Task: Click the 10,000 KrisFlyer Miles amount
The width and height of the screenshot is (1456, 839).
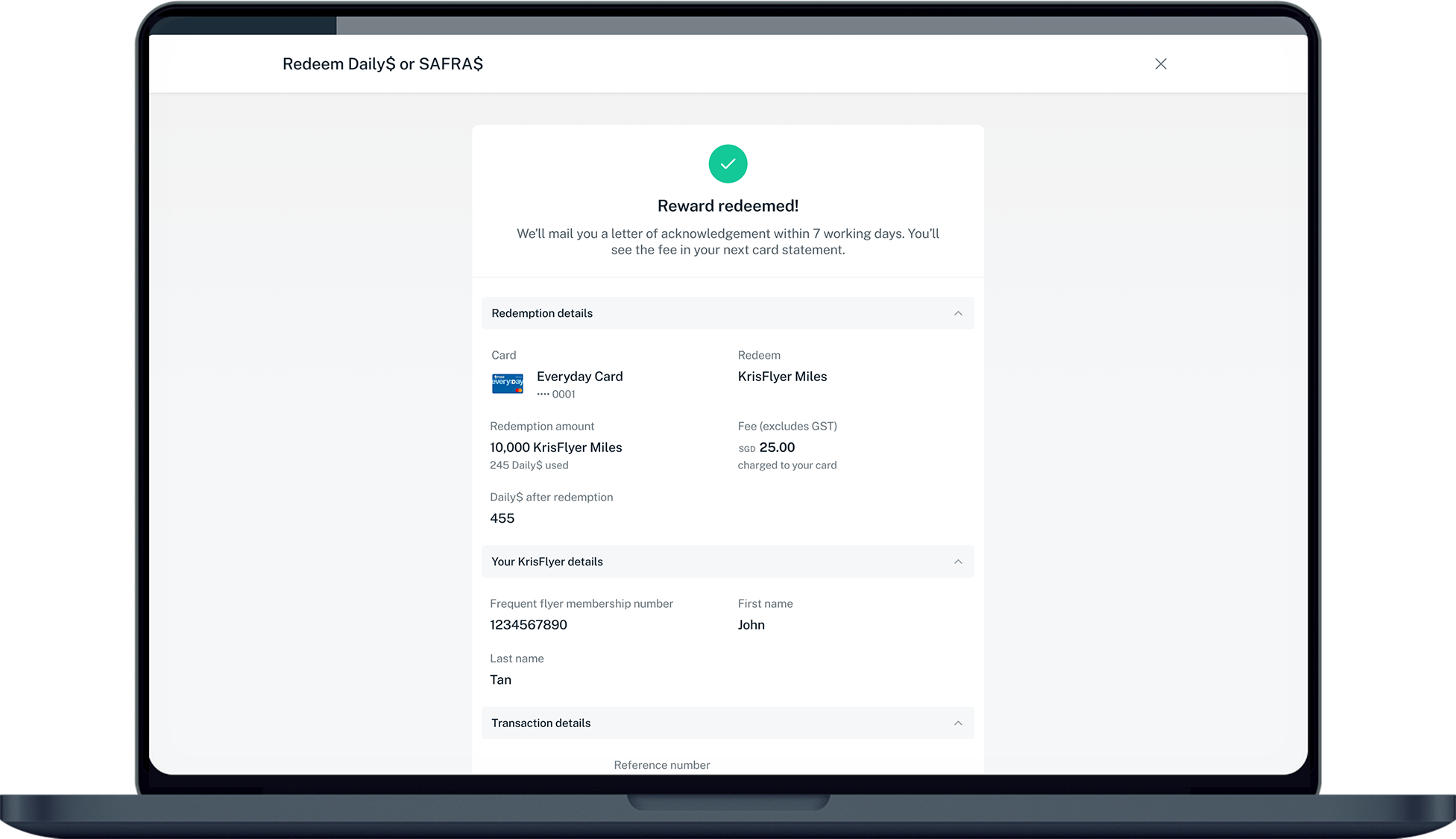Action: click(555, 447)
